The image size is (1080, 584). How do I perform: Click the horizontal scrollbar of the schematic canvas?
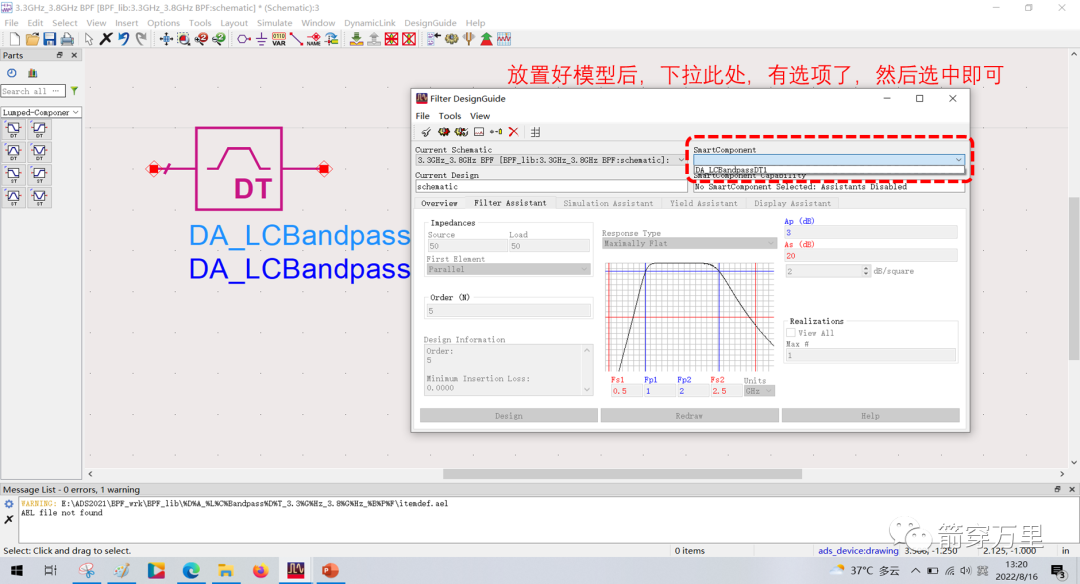pyautogui.click(x=622, y=474)
